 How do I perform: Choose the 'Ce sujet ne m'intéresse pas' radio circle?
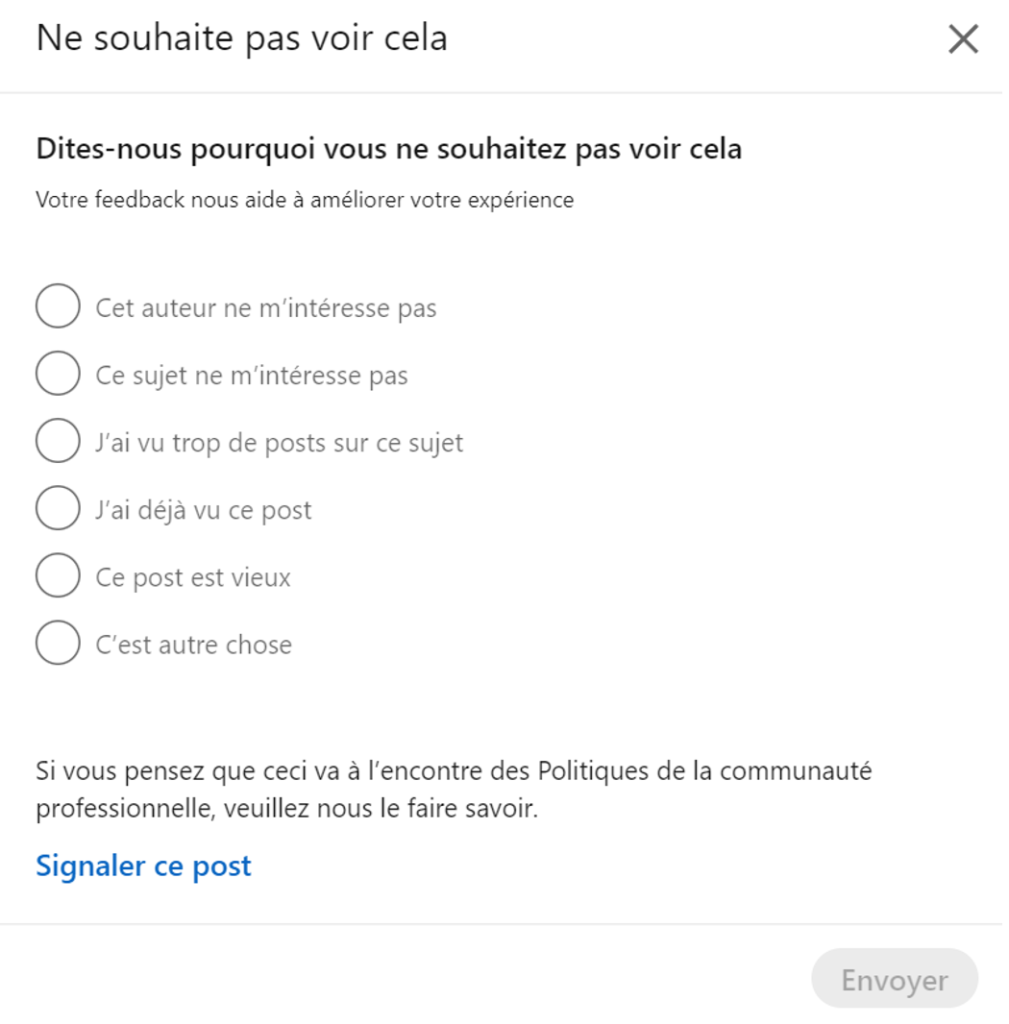click(58, 373)
